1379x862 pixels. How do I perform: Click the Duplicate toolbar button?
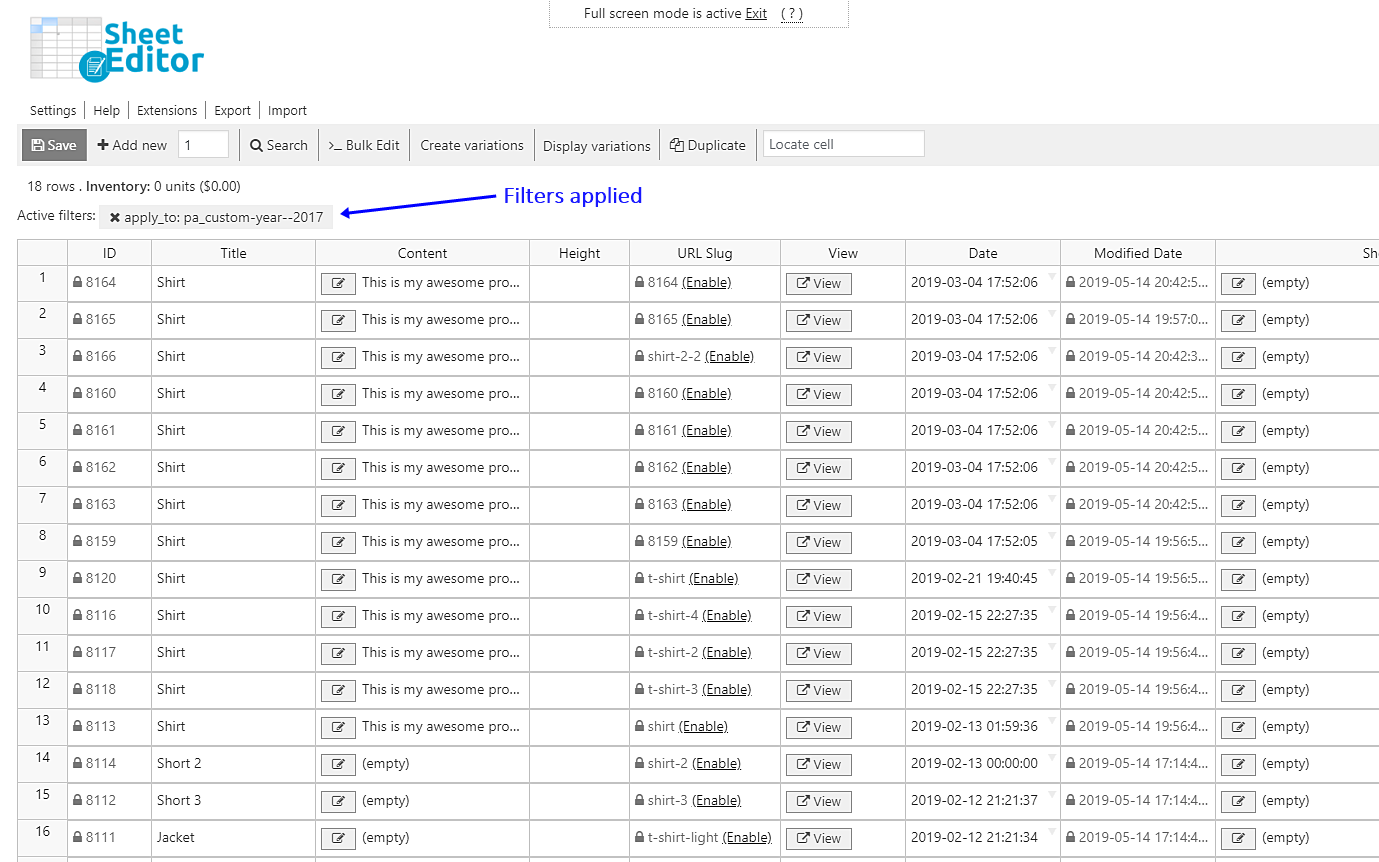coord(707,145)
